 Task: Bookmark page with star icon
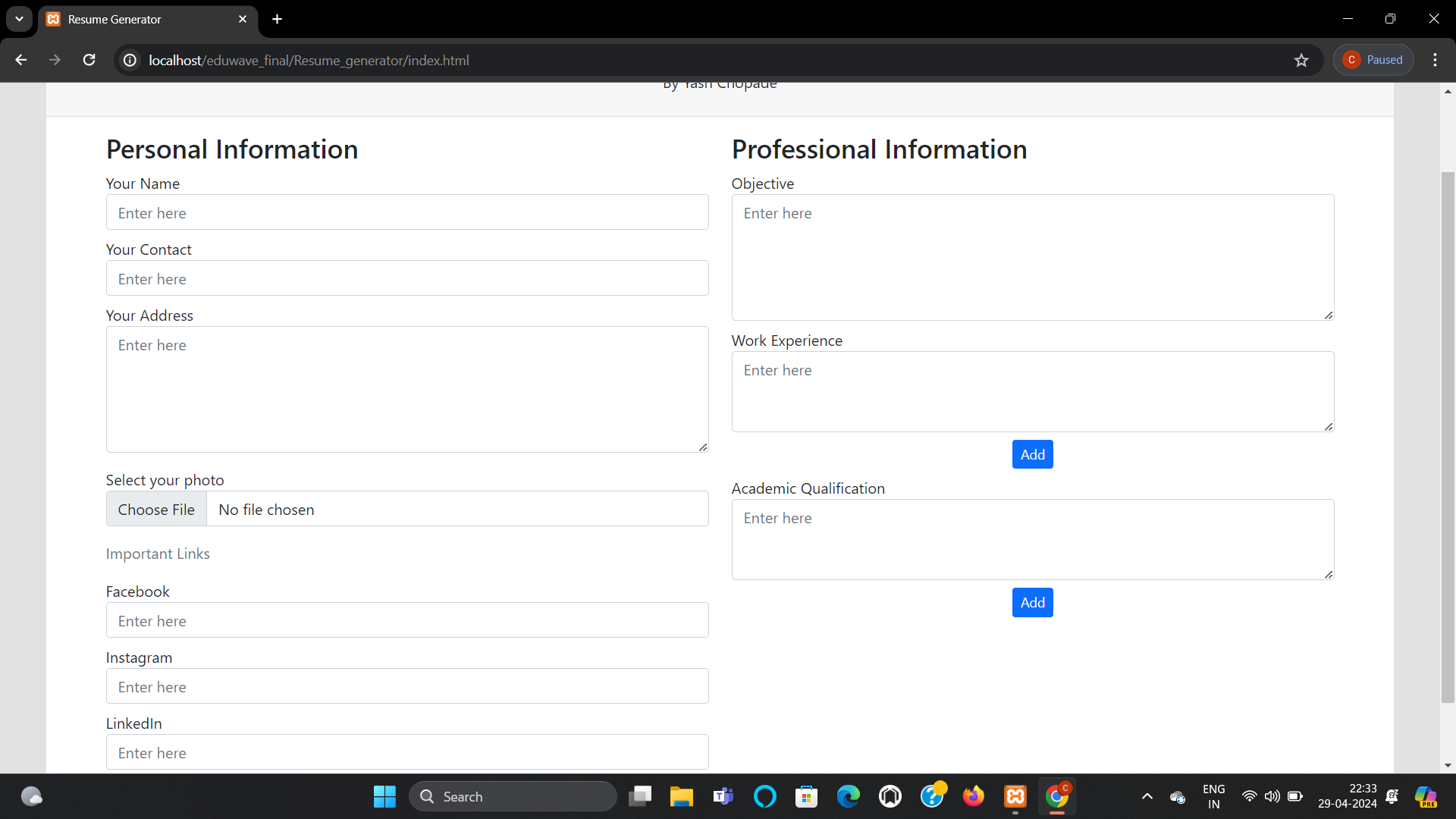tap(1301, 60)
